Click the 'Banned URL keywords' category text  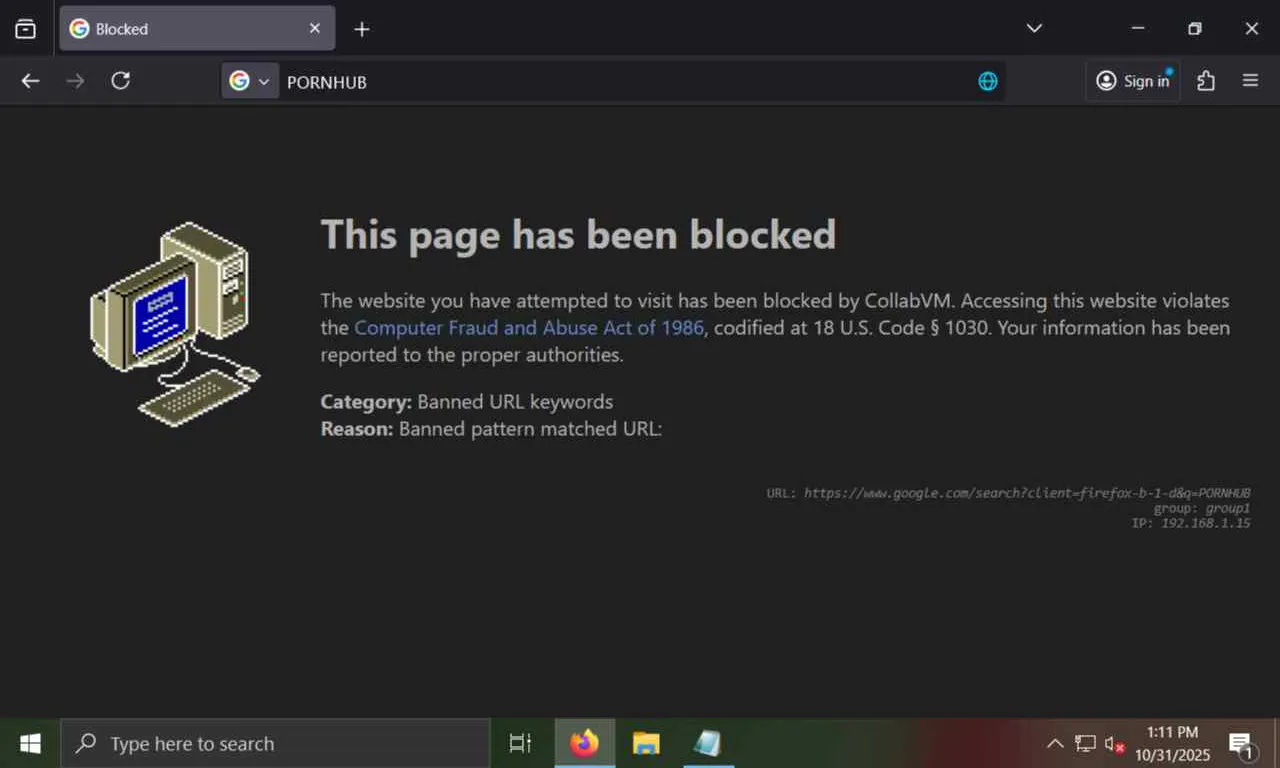click(x=515, y=402)
